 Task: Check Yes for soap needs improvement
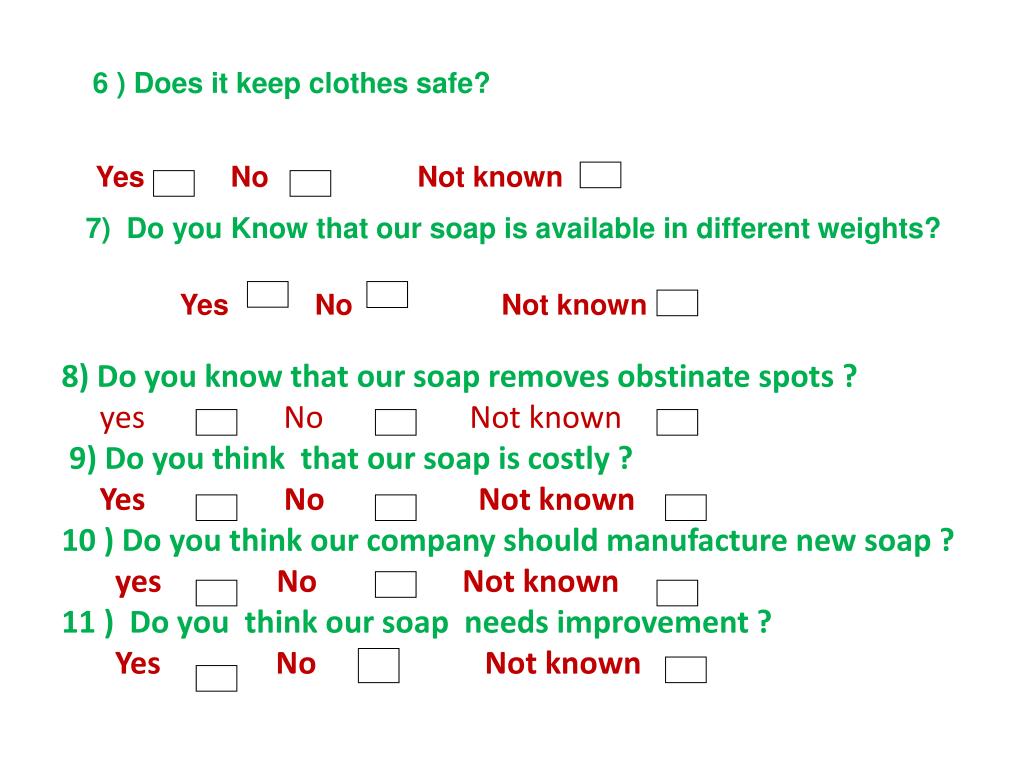coord(216,678)
